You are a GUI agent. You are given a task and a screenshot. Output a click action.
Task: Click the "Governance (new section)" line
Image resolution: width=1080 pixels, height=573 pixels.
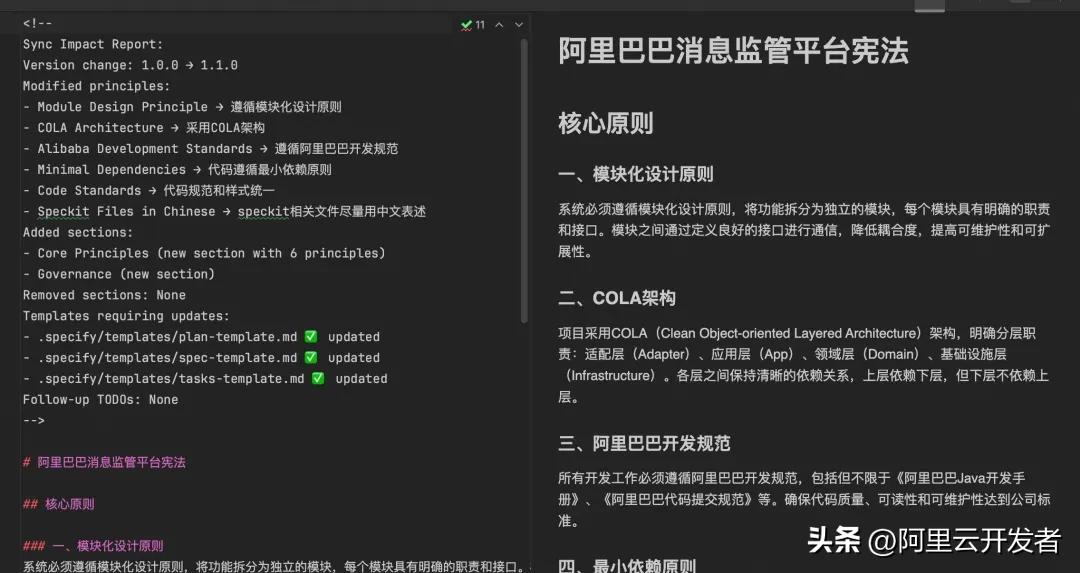(119, 274)
